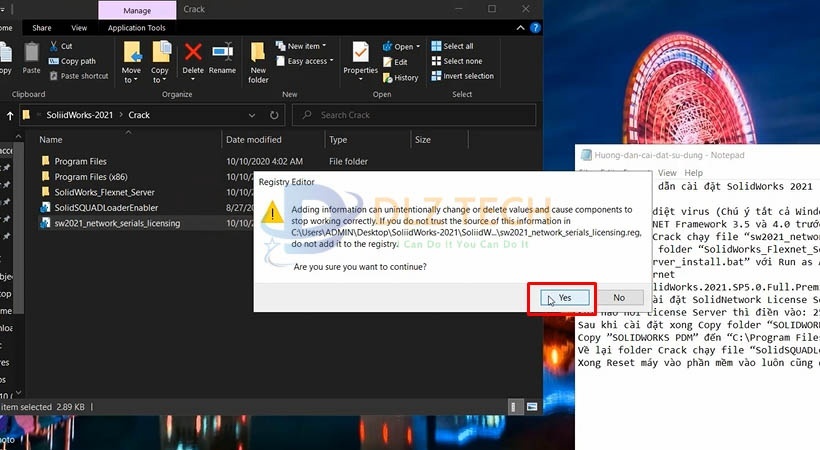
Task: Create a New folder
Action: 258,63
